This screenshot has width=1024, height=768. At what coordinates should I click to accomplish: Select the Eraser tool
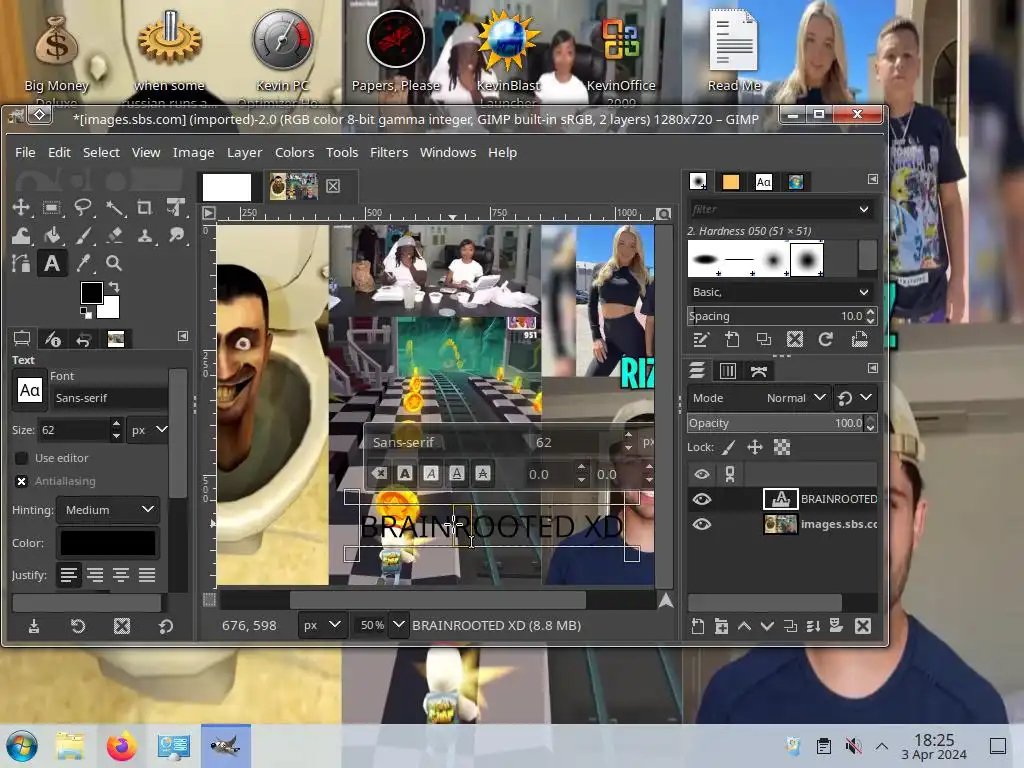pos(114,236)
